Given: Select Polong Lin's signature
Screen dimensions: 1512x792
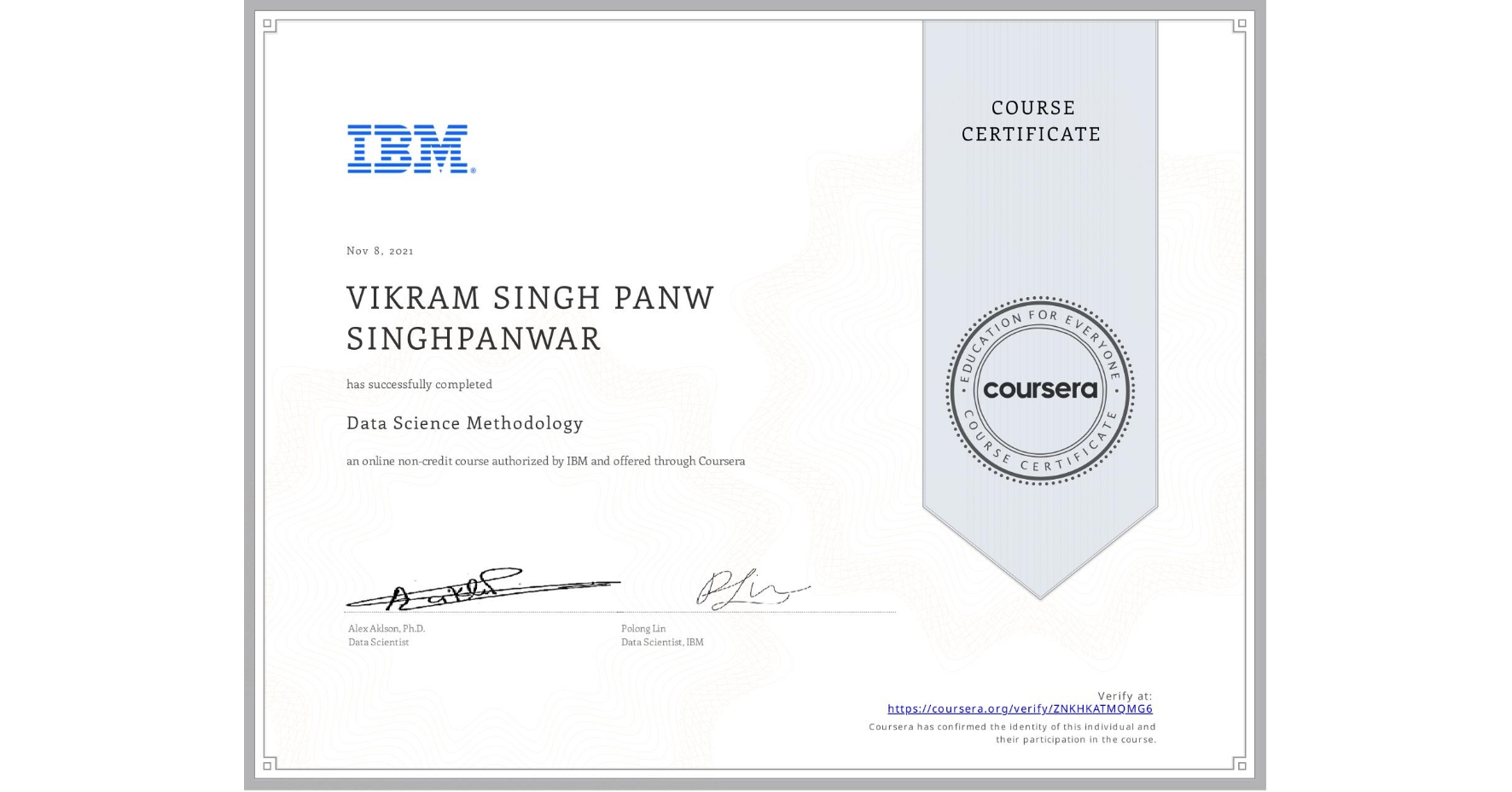Looking at the screenshot, I should click(751, 587).
